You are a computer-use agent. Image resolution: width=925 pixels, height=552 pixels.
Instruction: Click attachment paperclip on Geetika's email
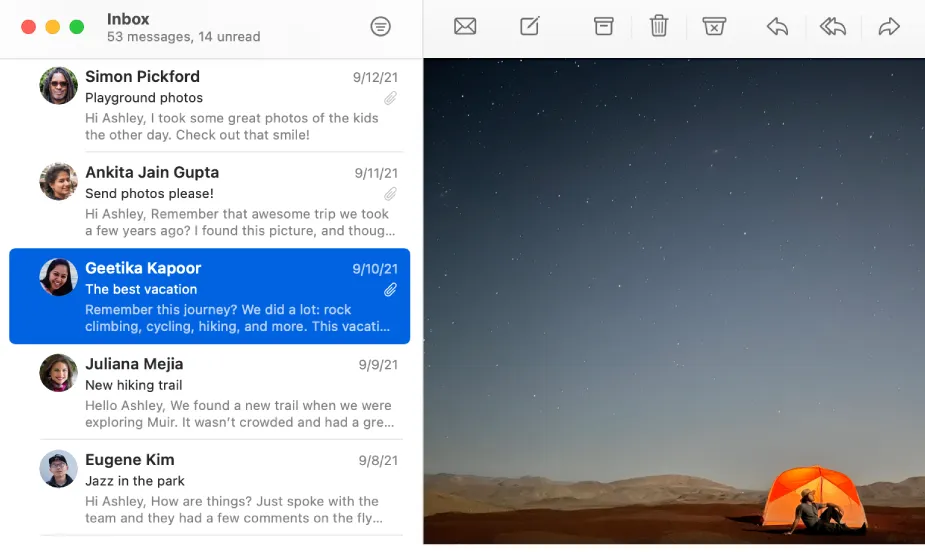(x=390, y=290)
